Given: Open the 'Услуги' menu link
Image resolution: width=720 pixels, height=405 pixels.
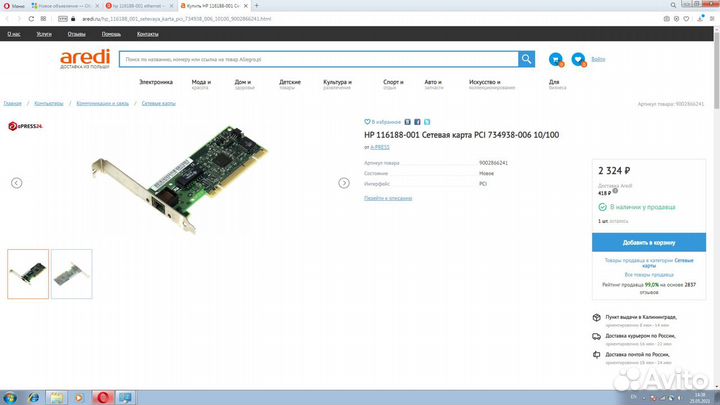Looking at the screenshot, I should coord(44,34).
